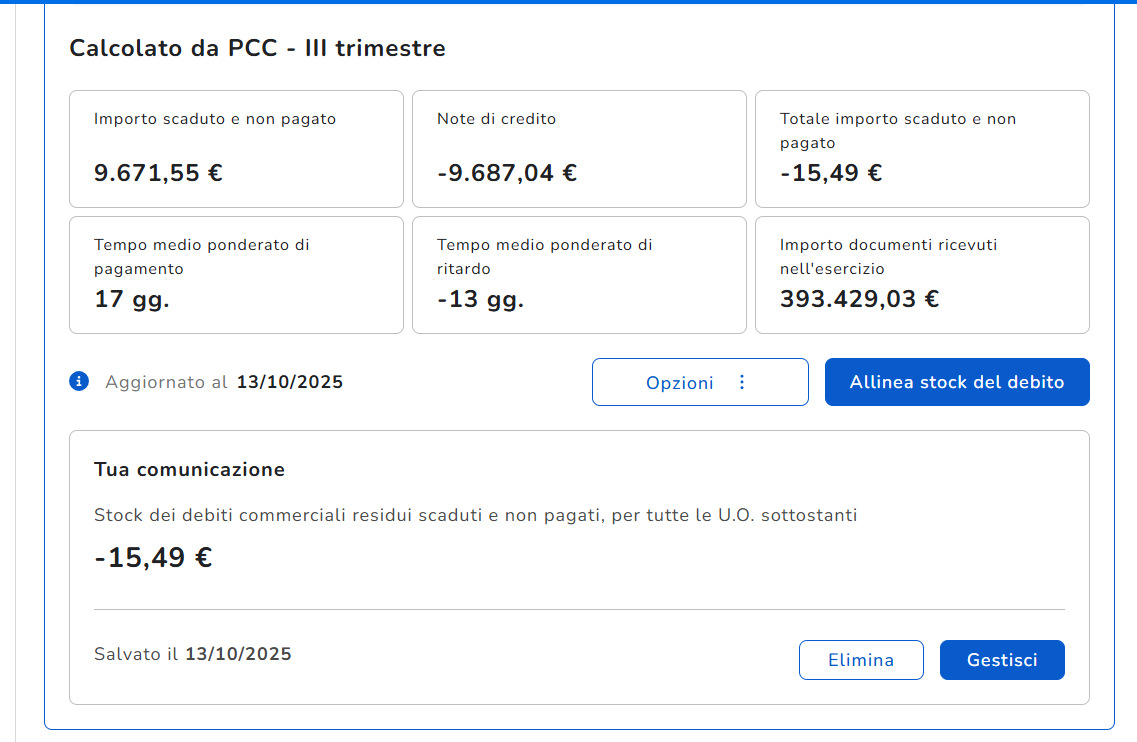Click the three-dot icon inside Opzioni
This screenshot has width=1137, height=742.
click(x=741, y=382)
